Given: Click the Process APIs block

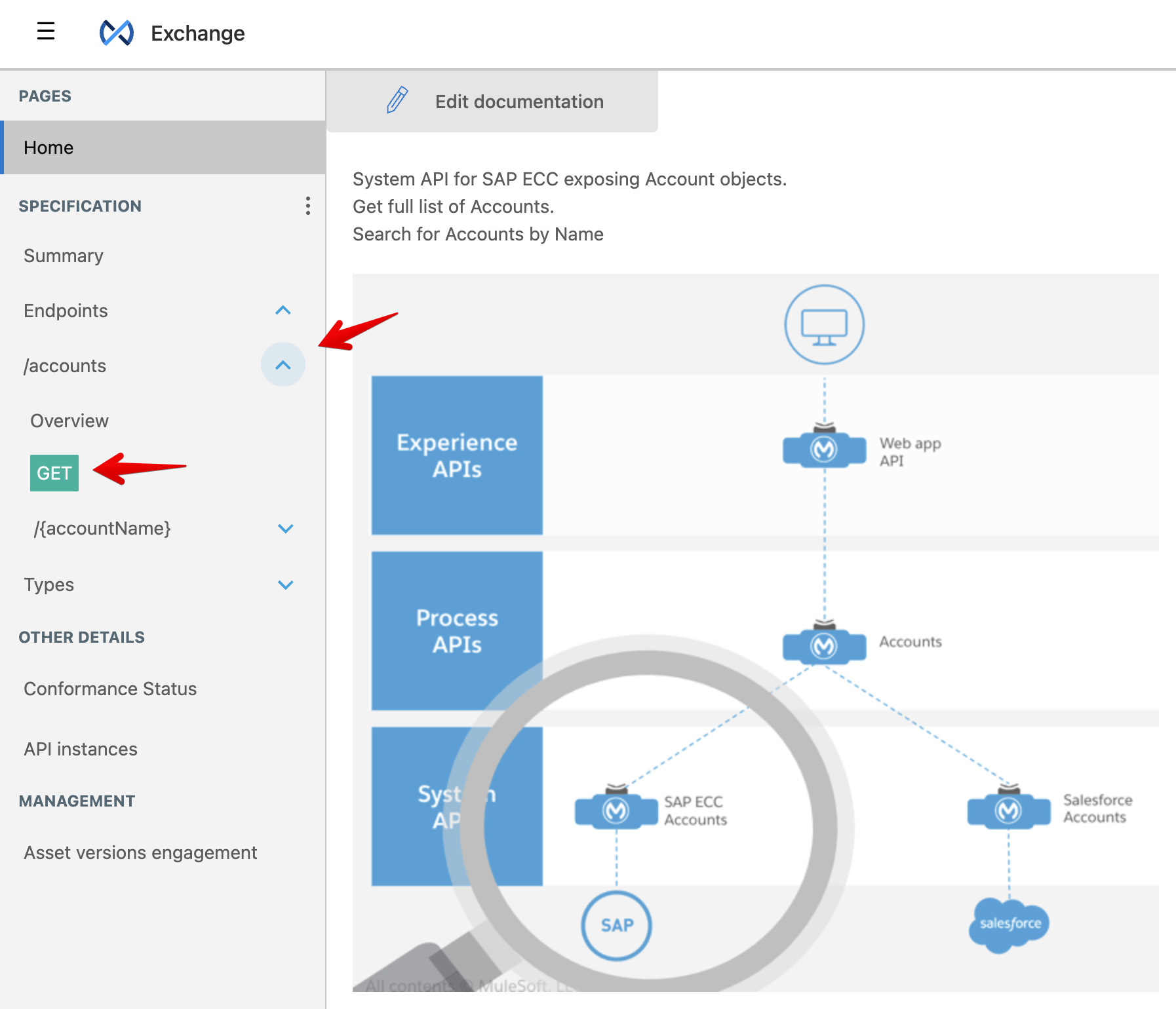Looking at the screenshot, I should [457, 631].
